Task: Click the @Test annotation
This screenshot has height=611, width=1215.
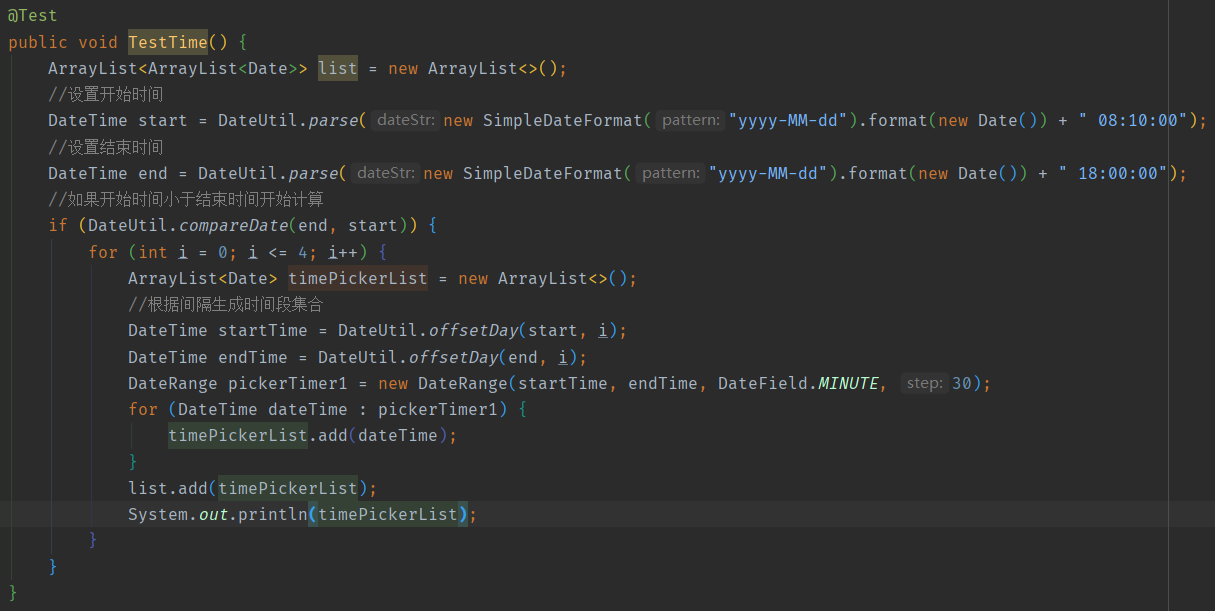Action: (33, 16)
